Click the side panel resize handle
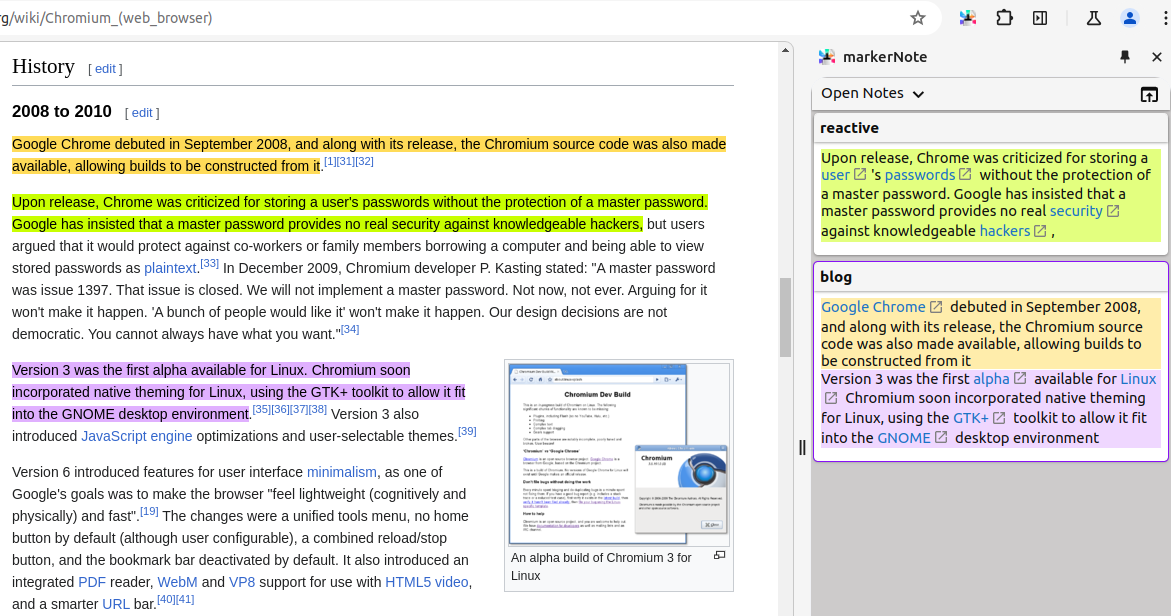Viewport: 1171px width, 616px height. pyautogui.click(x=802, y=447)
